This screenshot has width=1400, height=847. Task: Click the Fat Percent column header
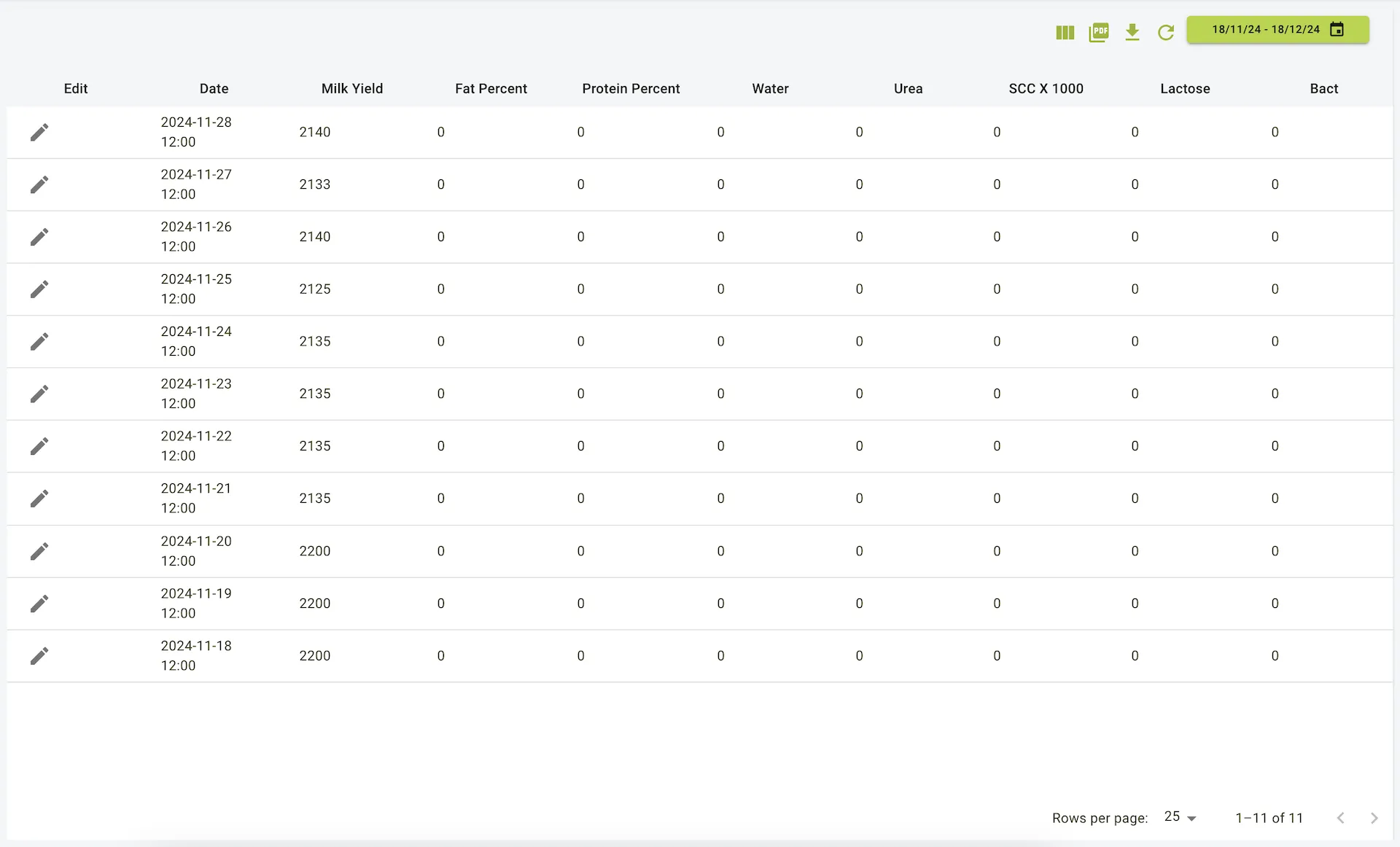click(491, 88)
